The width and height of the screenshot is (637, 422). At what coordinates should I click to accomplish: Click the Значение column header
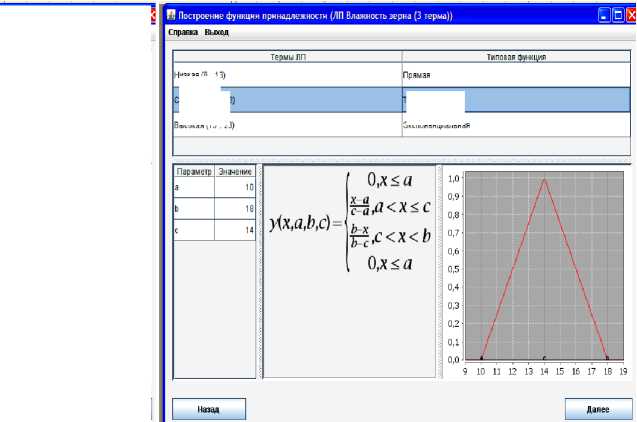[x=235, y=171]
